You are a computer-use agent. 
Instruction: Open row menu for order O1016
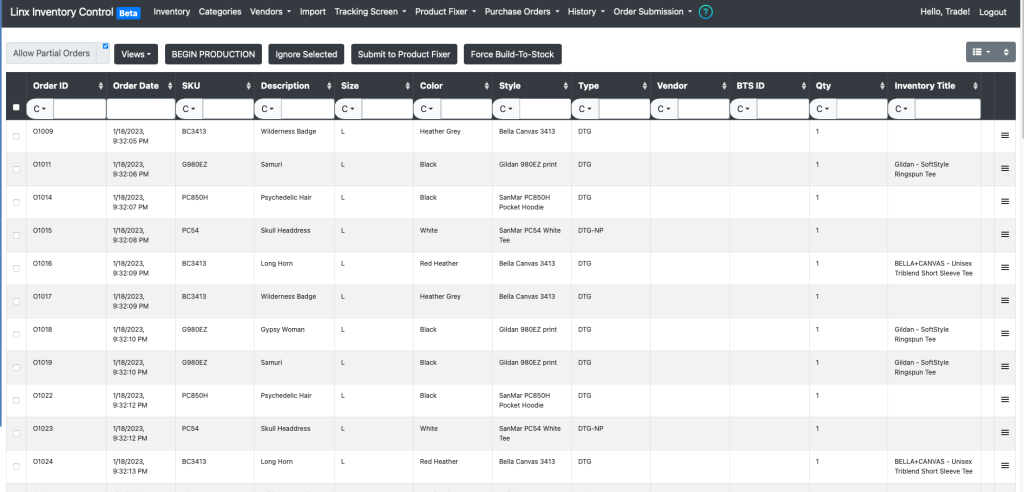pyautogui.click(x=1004, y=267)
